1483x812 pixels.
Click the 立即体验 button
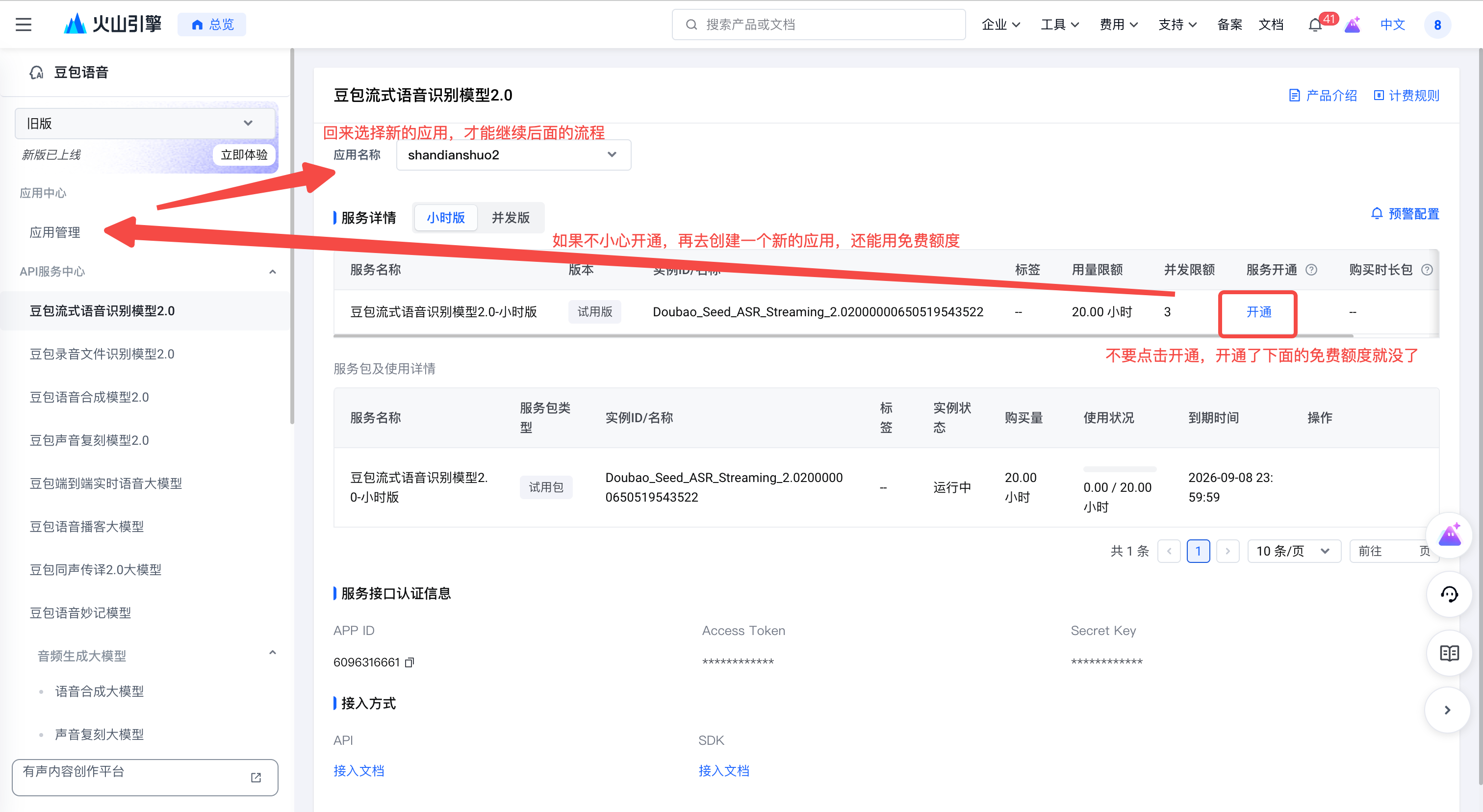click(244, 155)
